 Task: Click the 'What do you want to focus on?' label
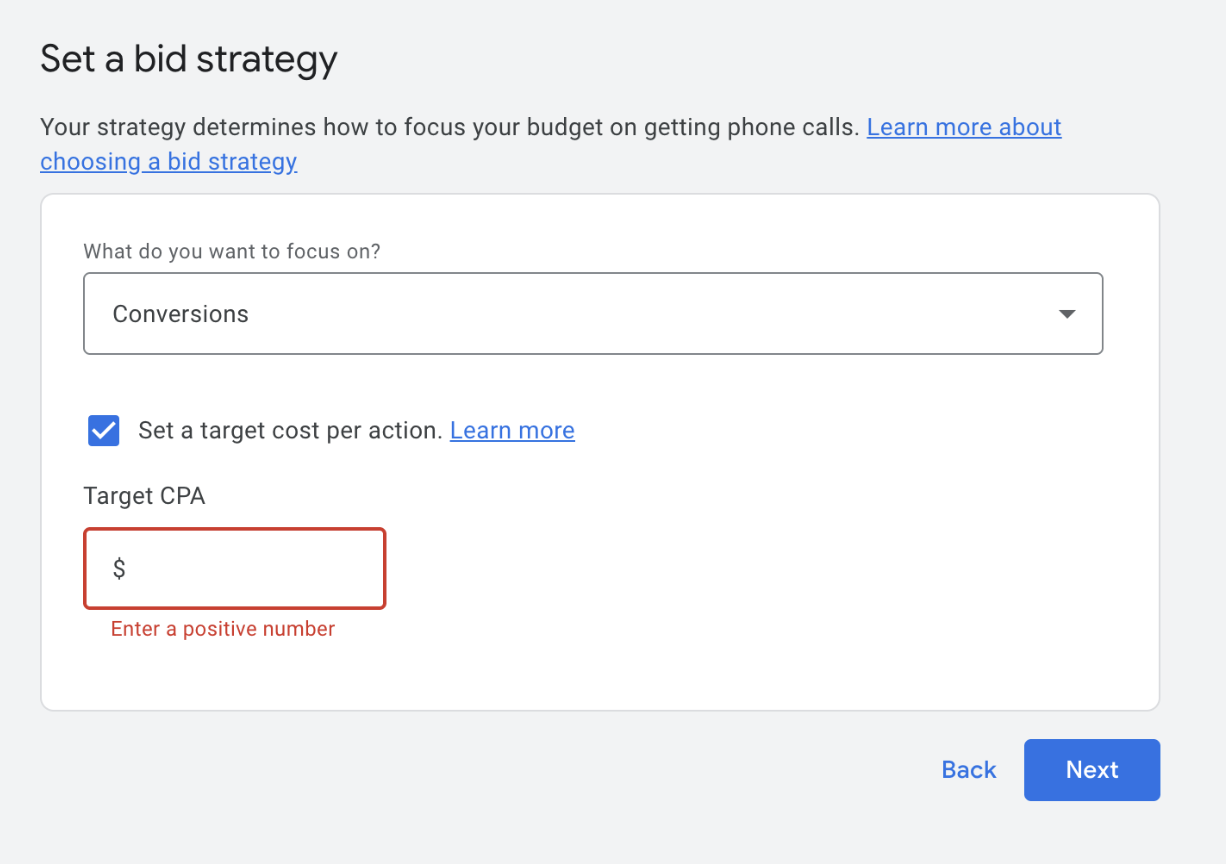pos(232,251)
